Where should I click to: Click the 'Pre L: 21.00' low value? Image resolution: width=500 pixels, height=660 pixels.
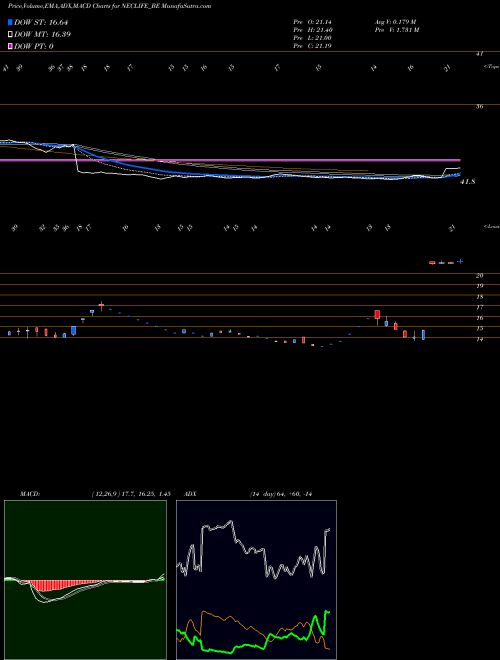(312, 38)
